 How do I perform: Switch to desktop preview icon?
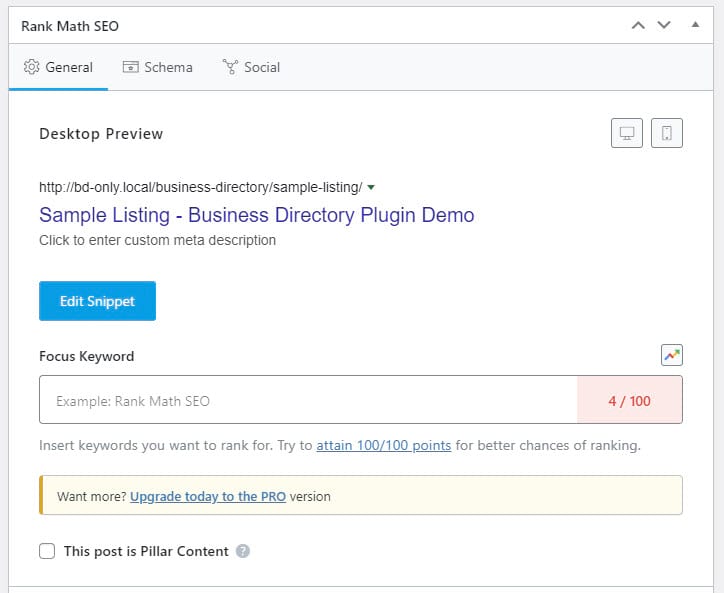pyautogui.click(x=627, y=133)
